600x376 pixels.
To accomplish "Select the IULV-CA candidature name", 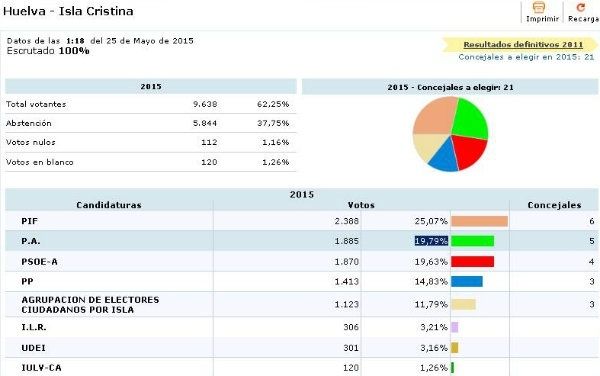I will [x=41, y=368].
